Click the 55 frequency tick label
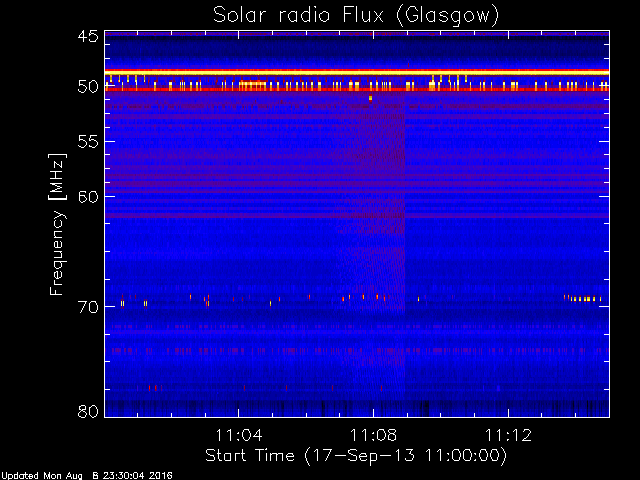Viewport: 640px width, 480px height. [x=88, y=142]
